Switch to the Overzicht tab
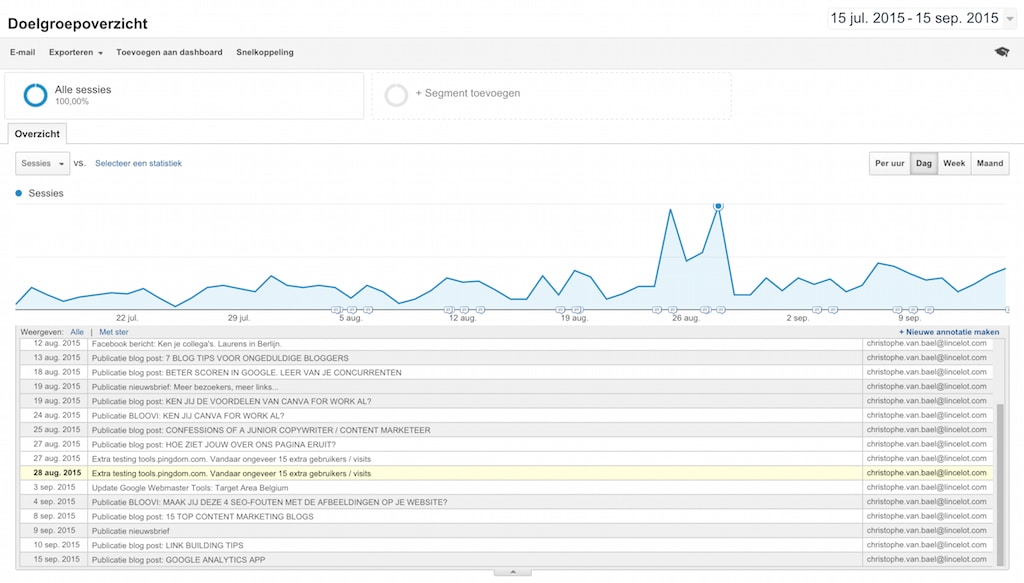1024x583 pixels. pos(37,134)
